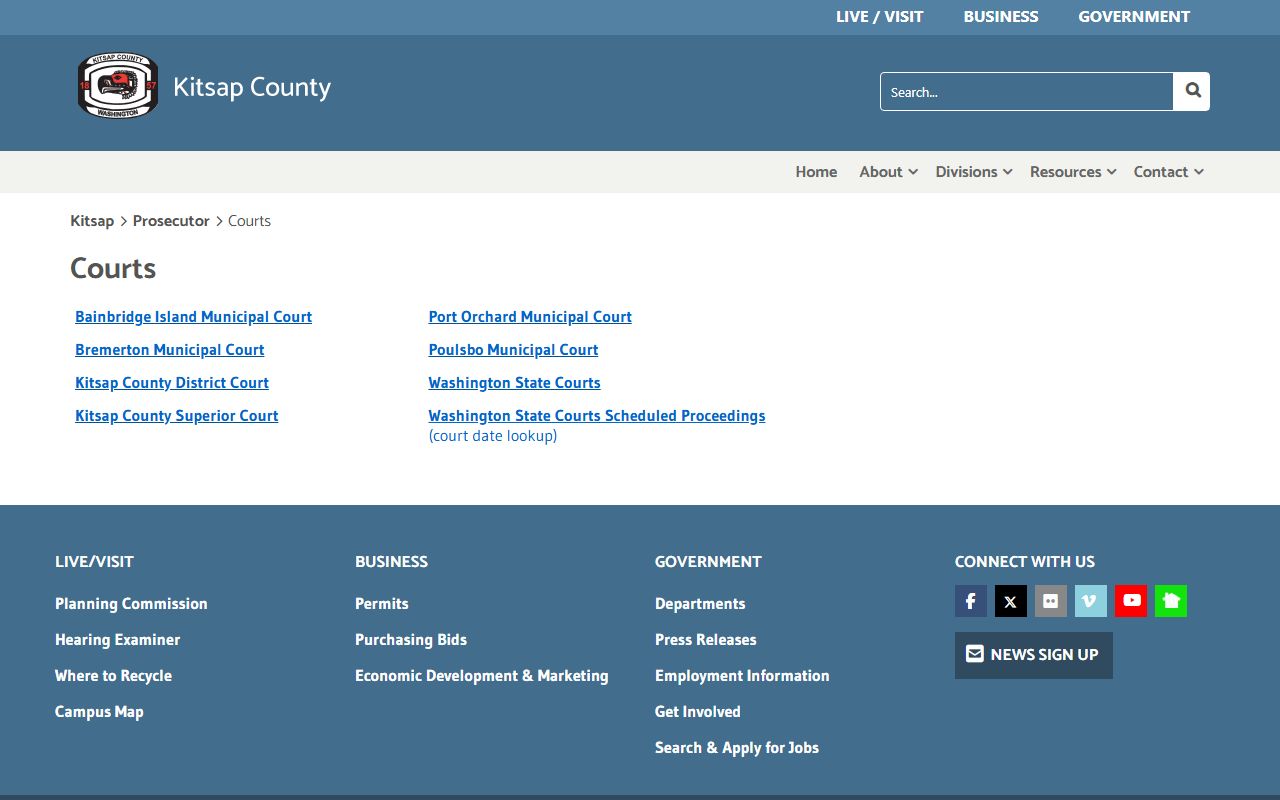Screen dimensions: 1280x800
Task: Click the Kitsap breadcrumb link
Action: click(x=92, y=221)
